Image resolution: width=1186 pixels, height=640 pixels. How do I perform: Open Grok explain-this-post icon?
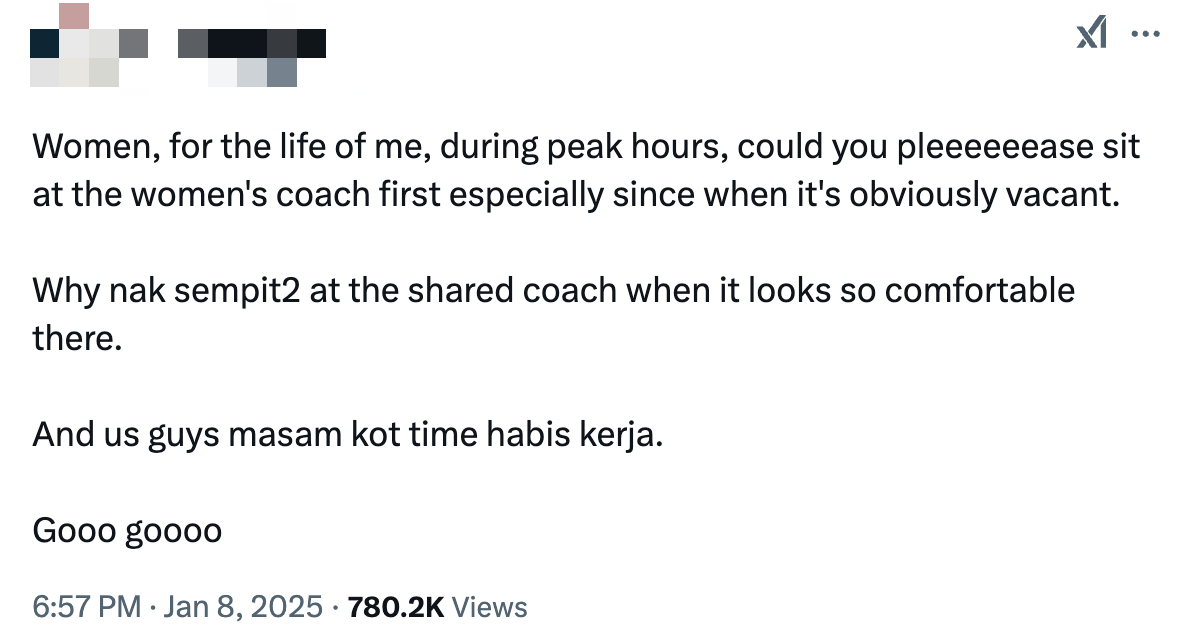1091,35
